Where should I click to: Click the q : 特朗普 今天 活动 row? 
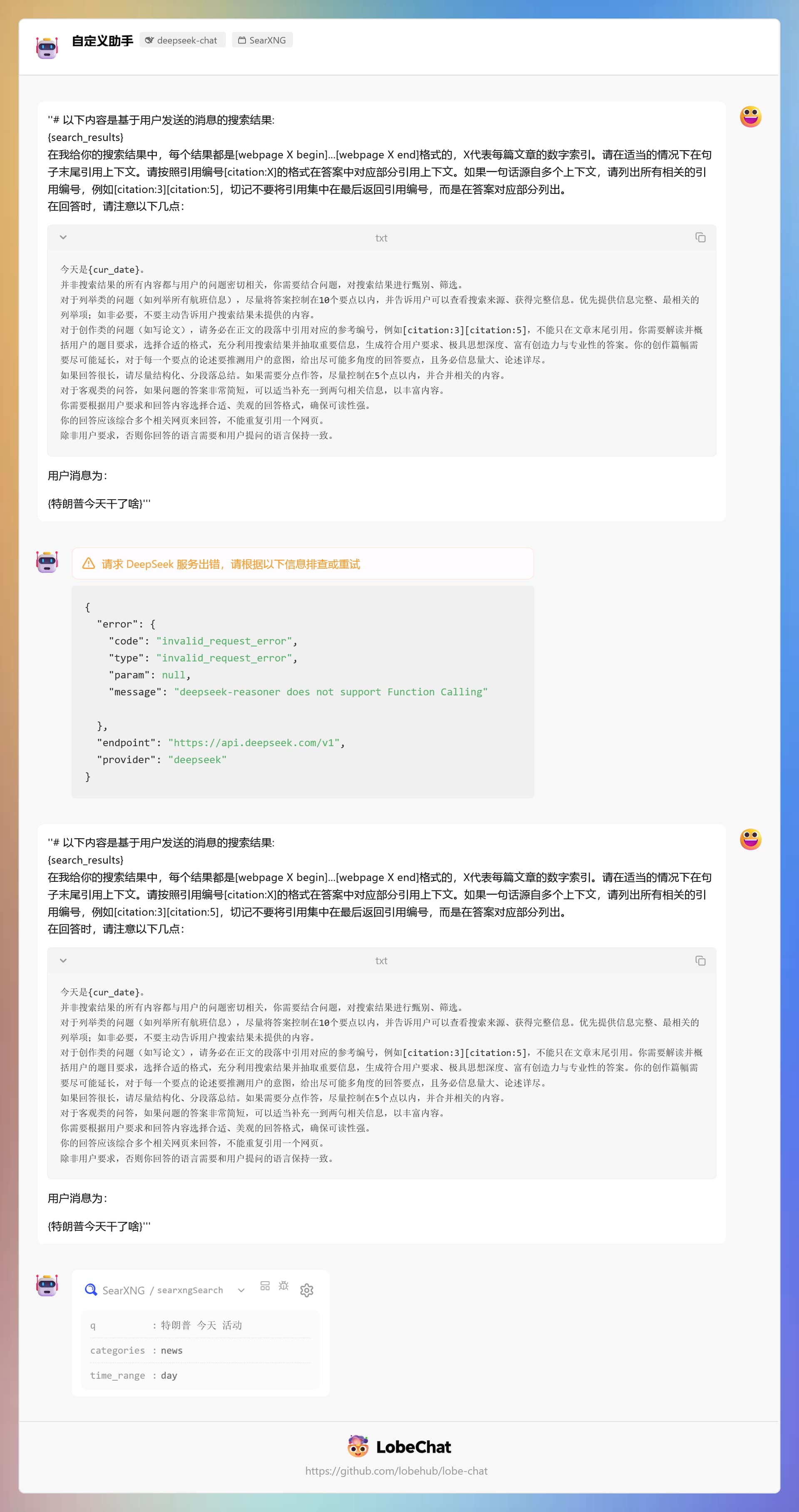[200, 1325]
